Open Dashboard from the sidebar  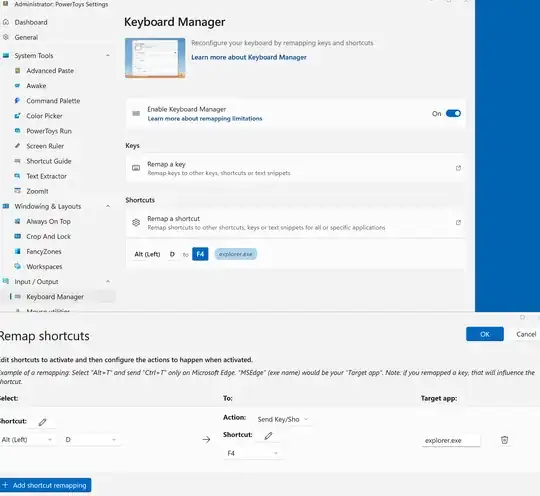tap(31, 22)
